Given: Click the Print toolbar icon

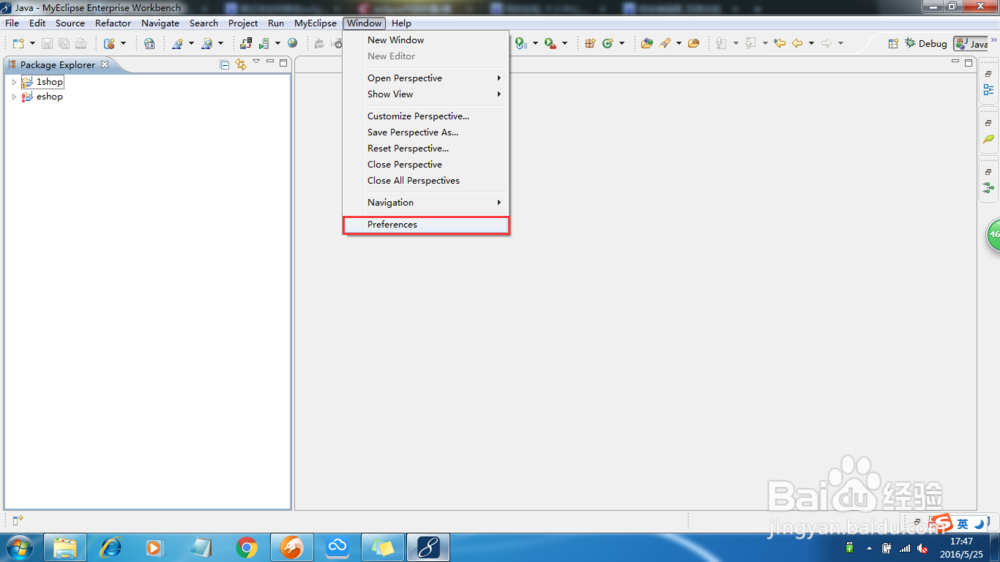Looking at the screenshot, I should pos(80,43).
